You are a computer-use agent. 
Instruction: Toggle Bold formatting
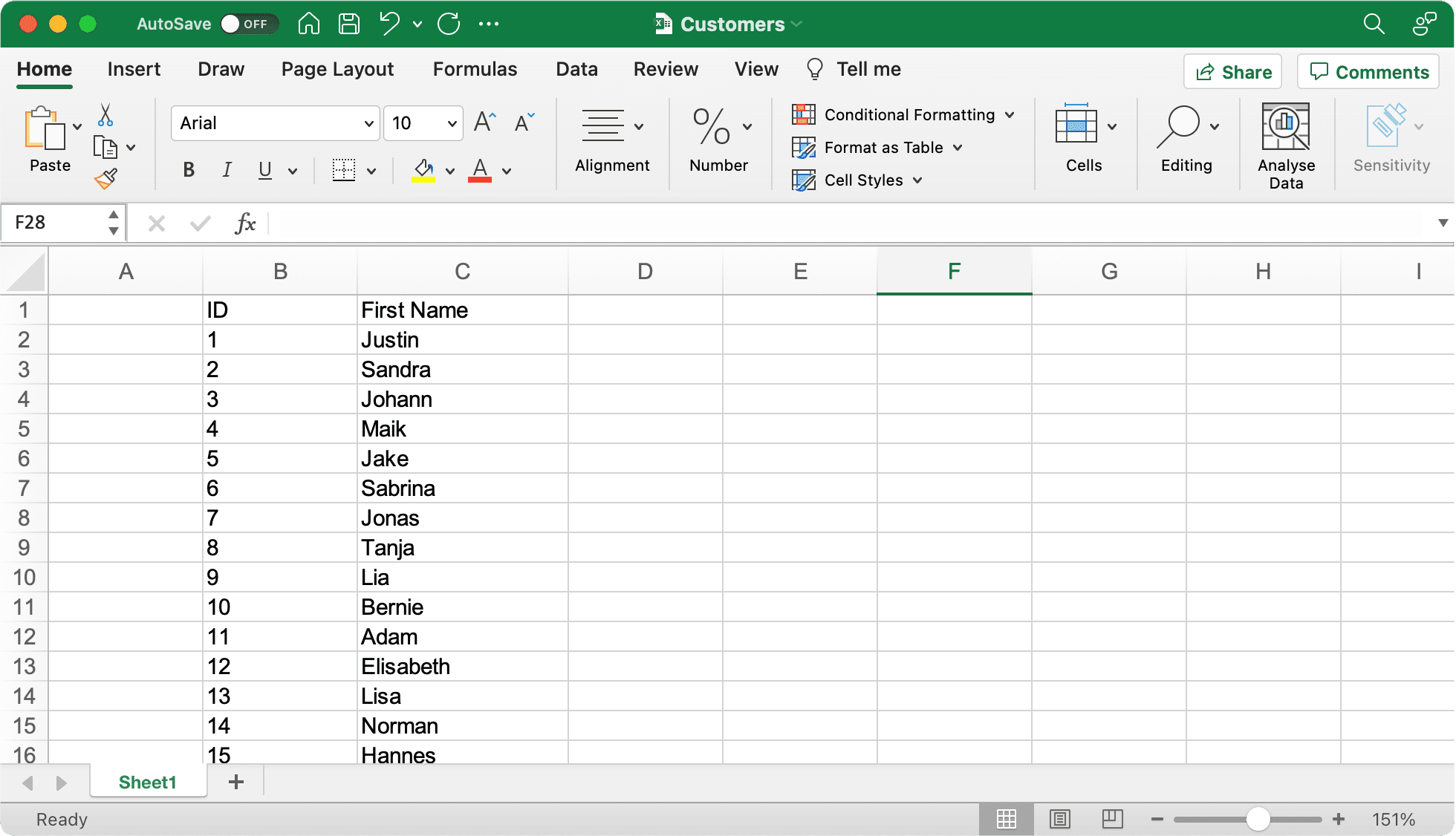[x=189, y=170]
